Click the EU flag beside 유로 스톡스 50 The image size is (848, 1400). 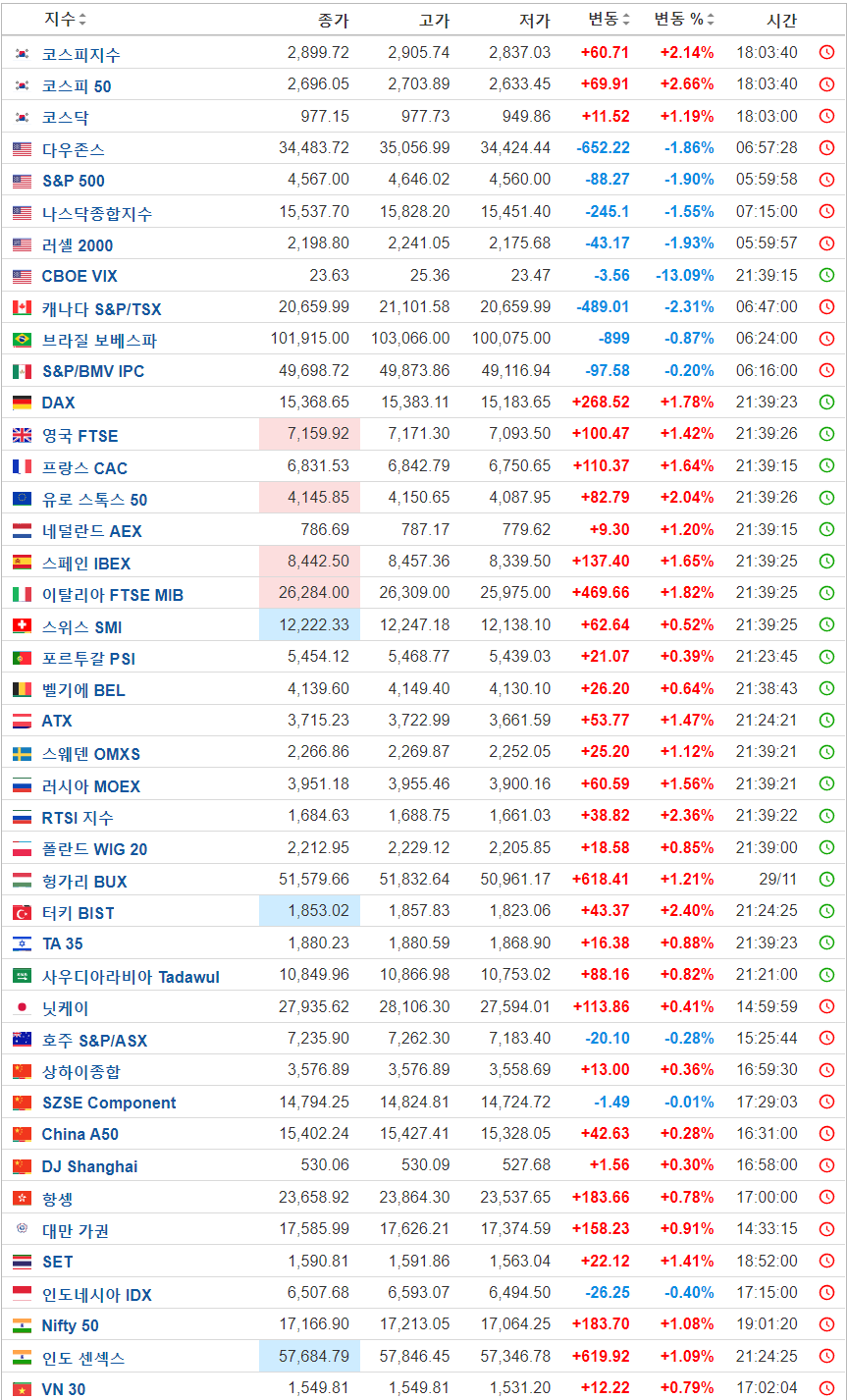[22, 500]
